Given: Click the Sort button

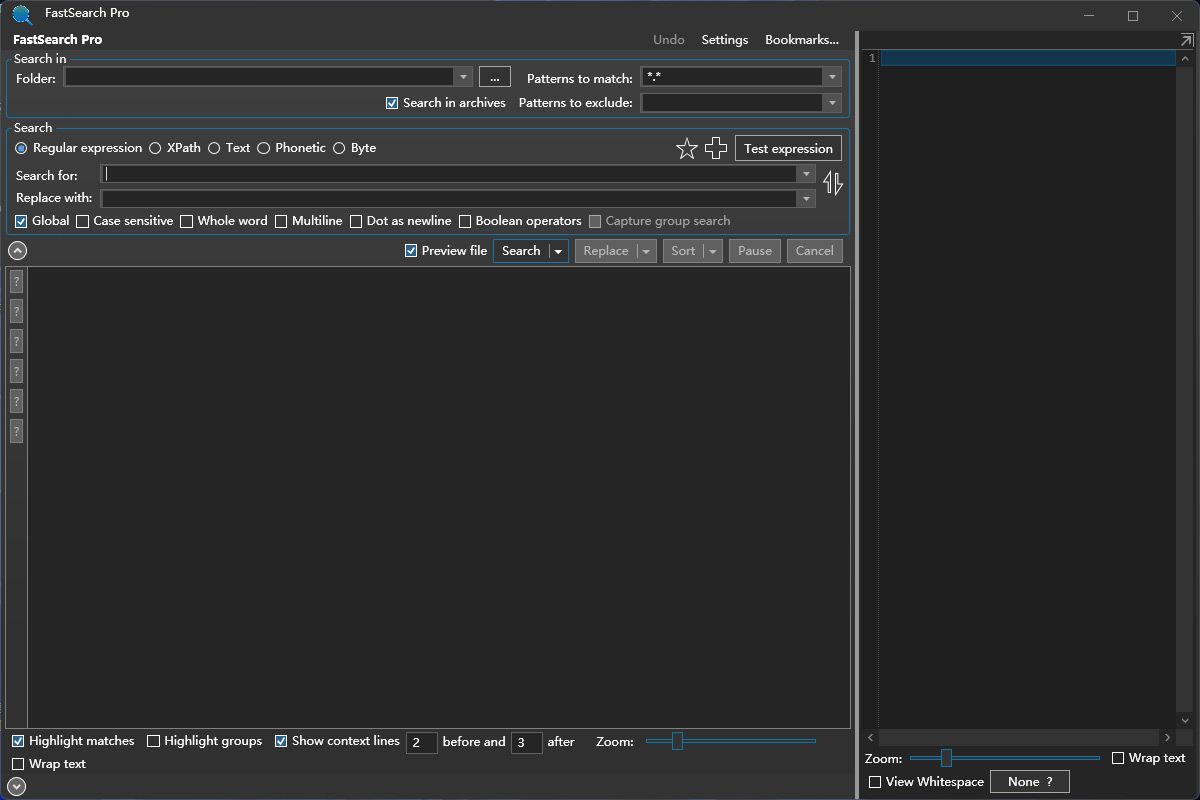Looking at the screenshot, I should point(683,251).
